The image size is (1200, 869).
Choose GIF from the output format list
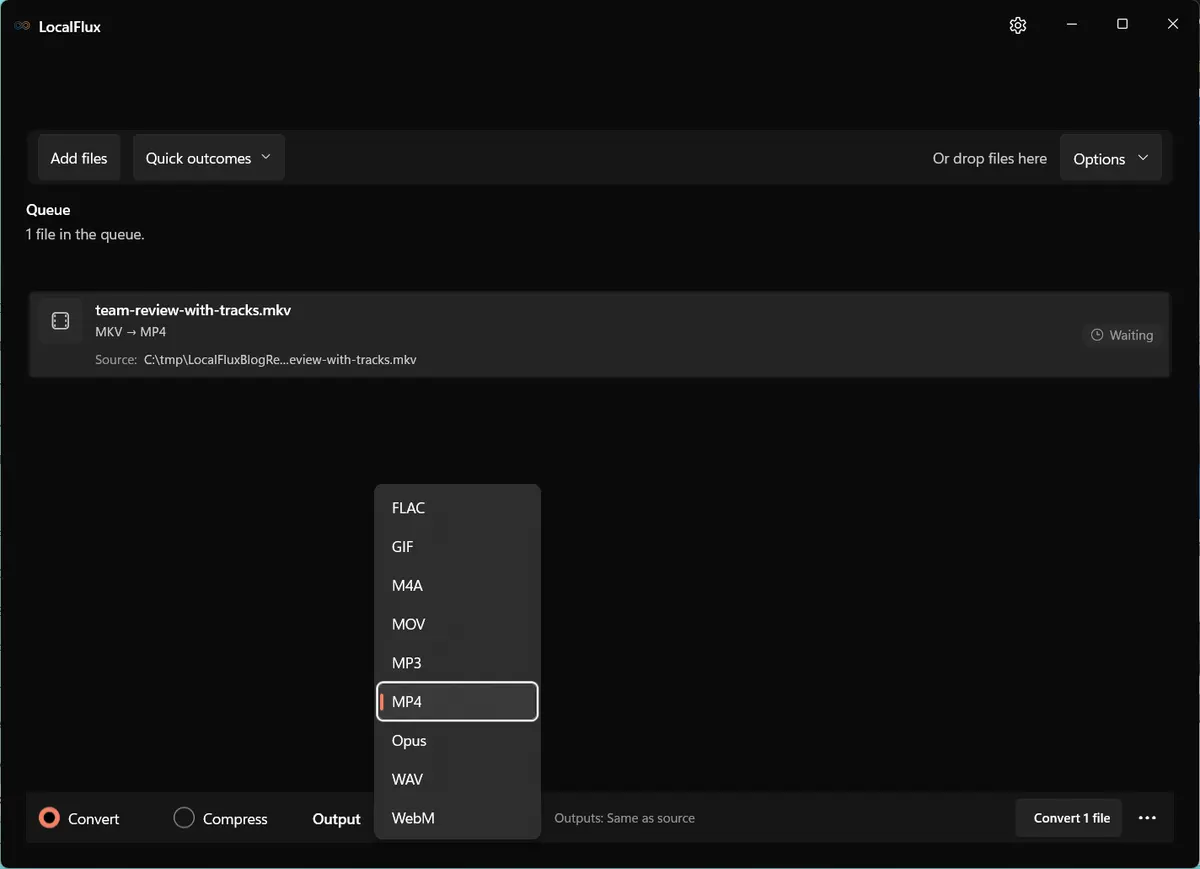pos(457,547)
